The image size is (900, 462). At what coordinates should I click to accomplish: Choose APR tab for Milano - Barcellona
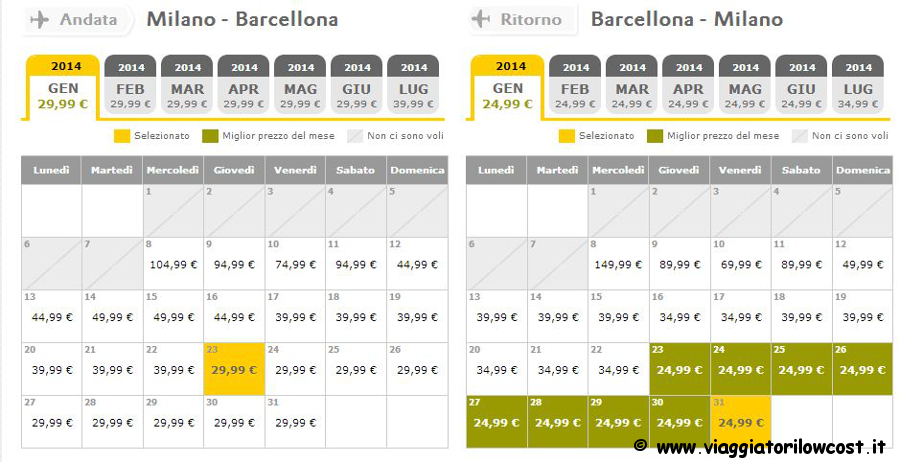[x=243, y=84]
